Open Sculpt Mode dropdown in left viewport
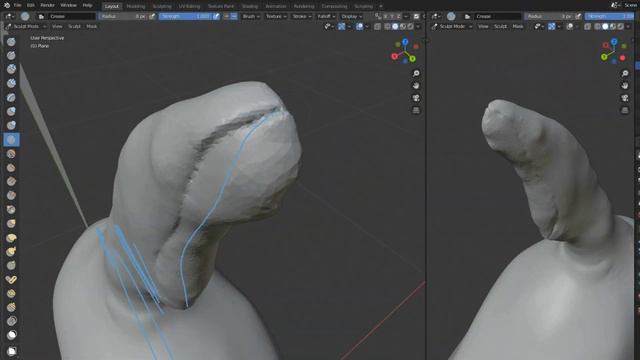 pos(27,27)
